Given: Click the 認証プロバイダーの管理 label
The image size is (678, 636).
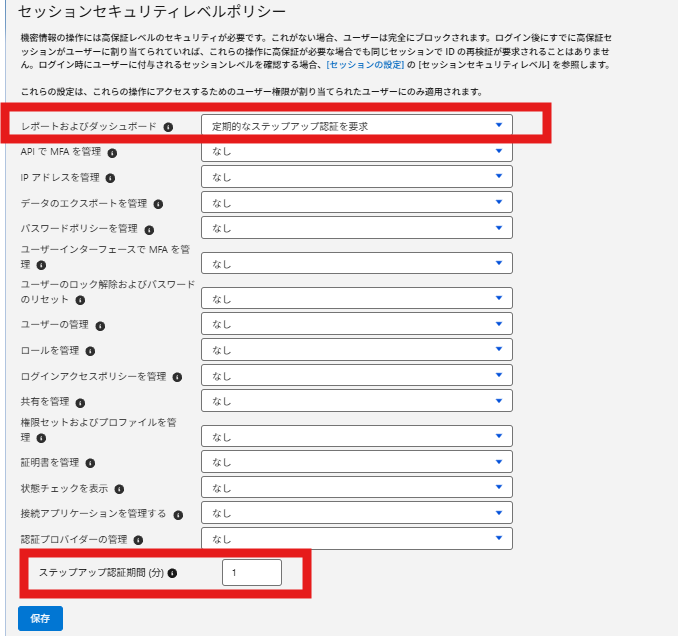Looking at the screenshot, I should (x=74, y=540).
